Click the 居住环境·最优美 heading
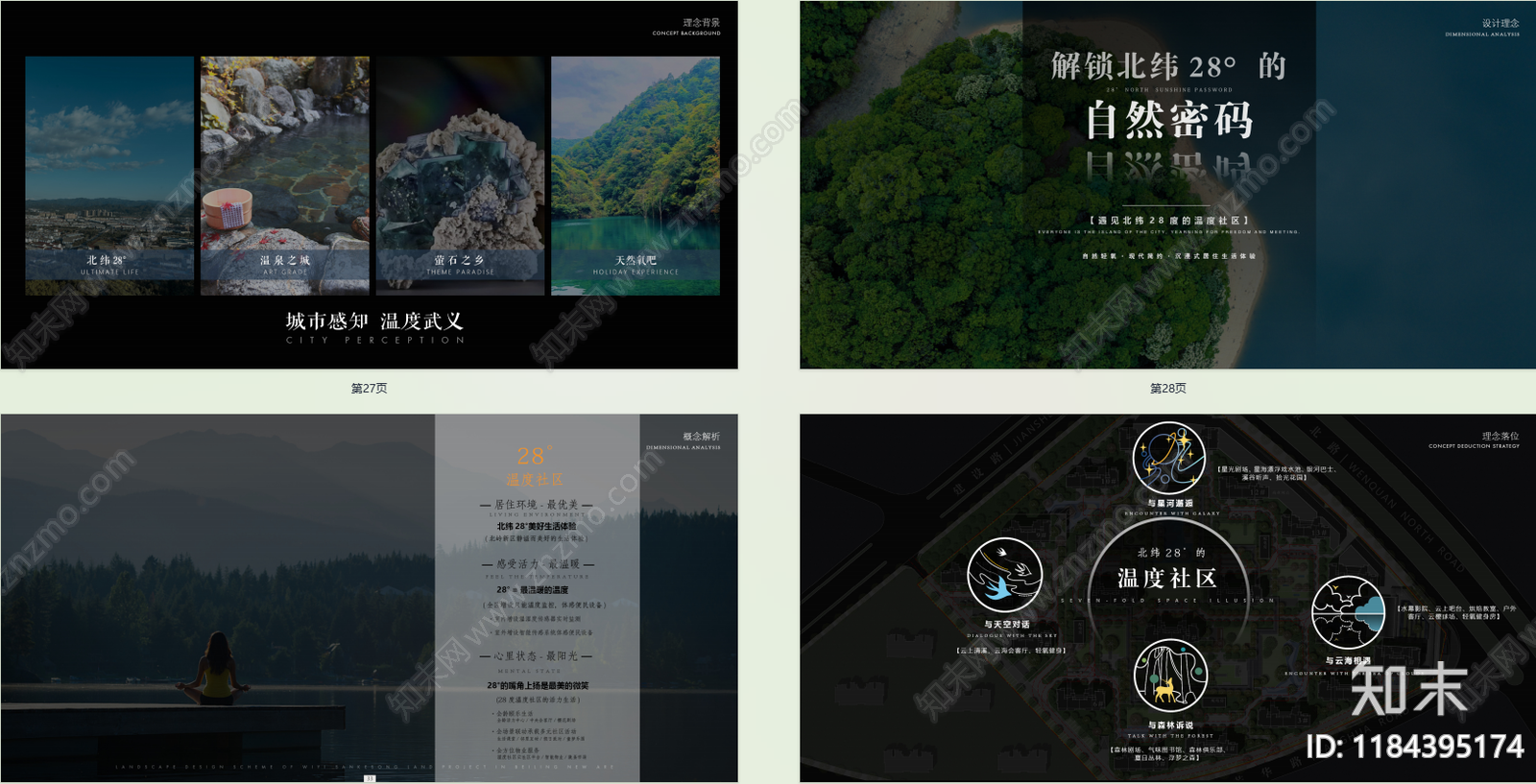The height and width of the screenshot is (784, 1536). pyautogui.click(x=537, y=505)
